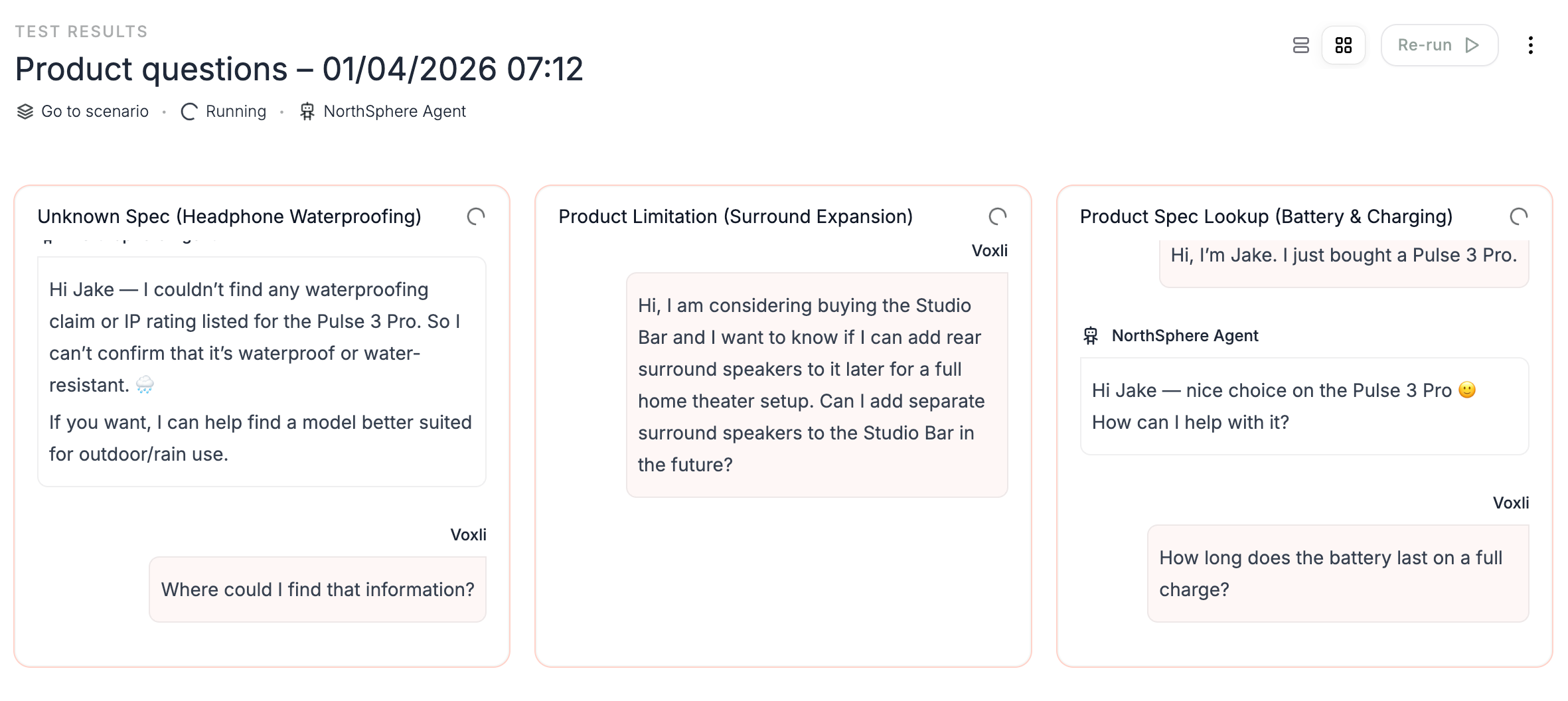The image size is (1568, 701).
Task: Click the robot icon next to NorthSphere Agent header
Action: 307,112
